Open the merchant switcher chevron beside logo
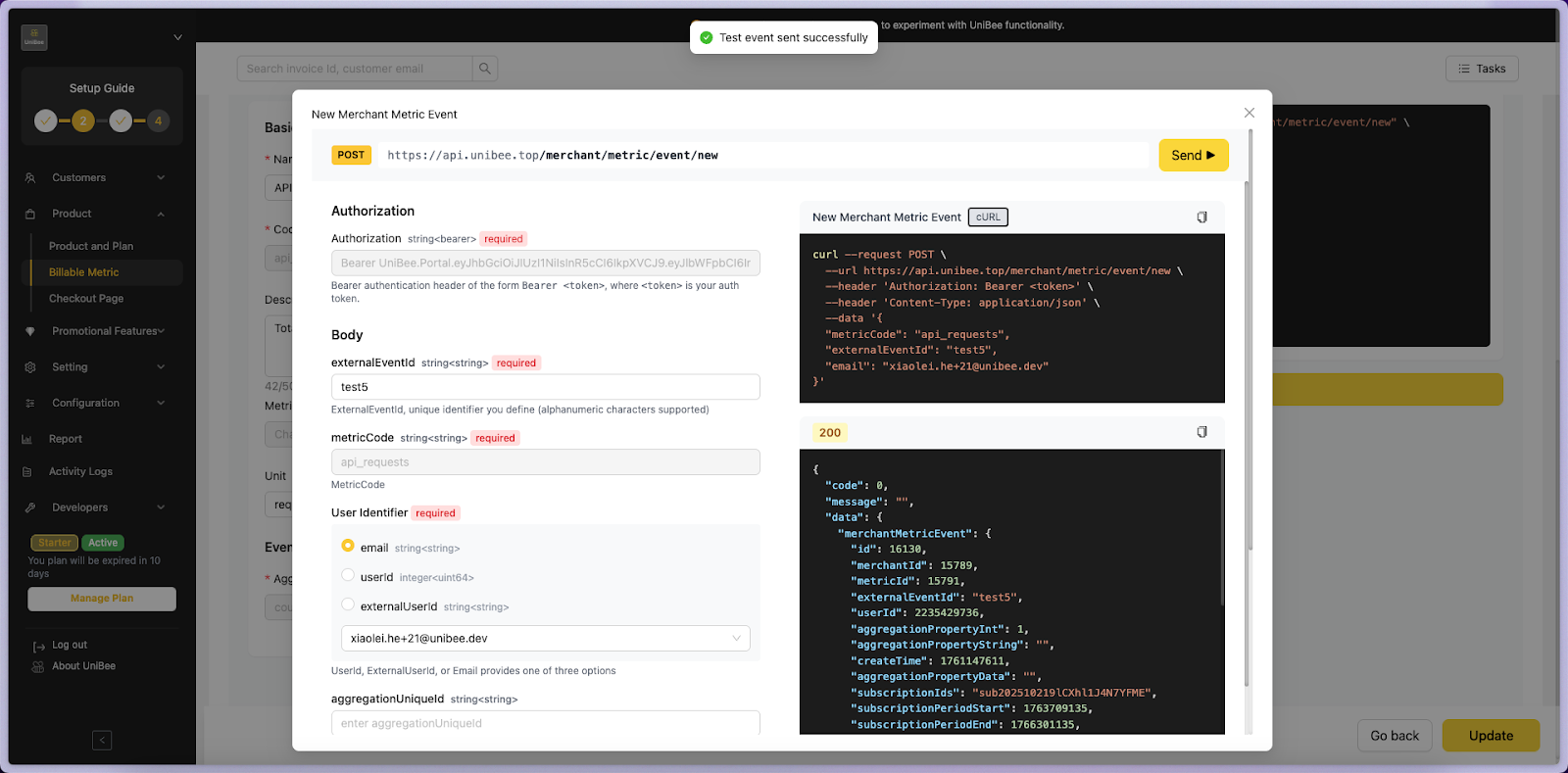The height and width of the screenshot is (773, 1568). (x=177, y=37)
